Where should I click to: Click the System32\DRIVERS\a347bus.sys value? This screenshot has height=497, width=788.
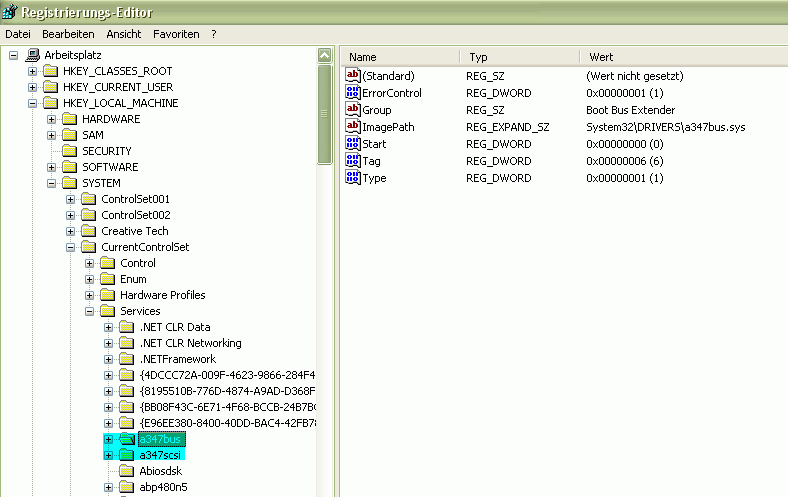tap(665, 127)
